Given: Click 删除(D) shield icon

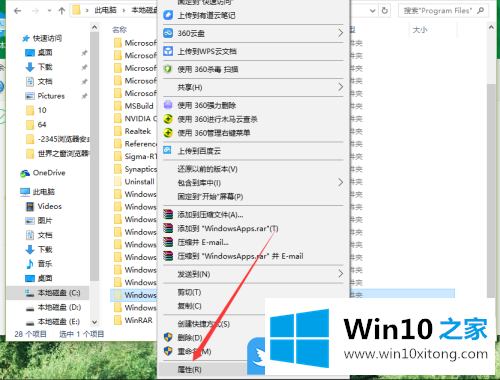Looking at the screenshot, I should point(168,337).
